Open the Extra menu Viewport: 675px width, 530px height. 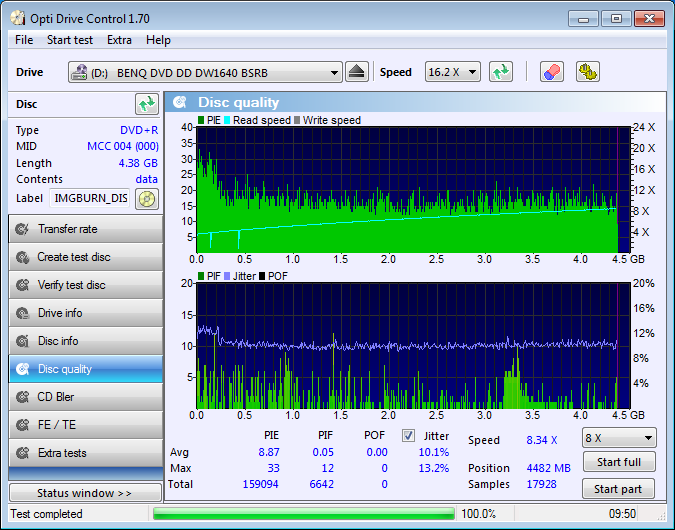(x=119, y=40)
